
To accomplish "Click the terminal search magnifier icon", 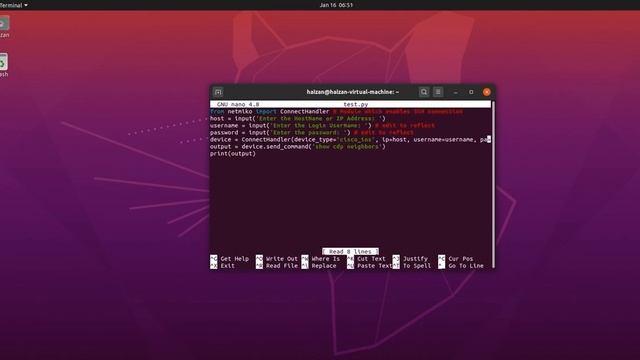I will 424,92.
